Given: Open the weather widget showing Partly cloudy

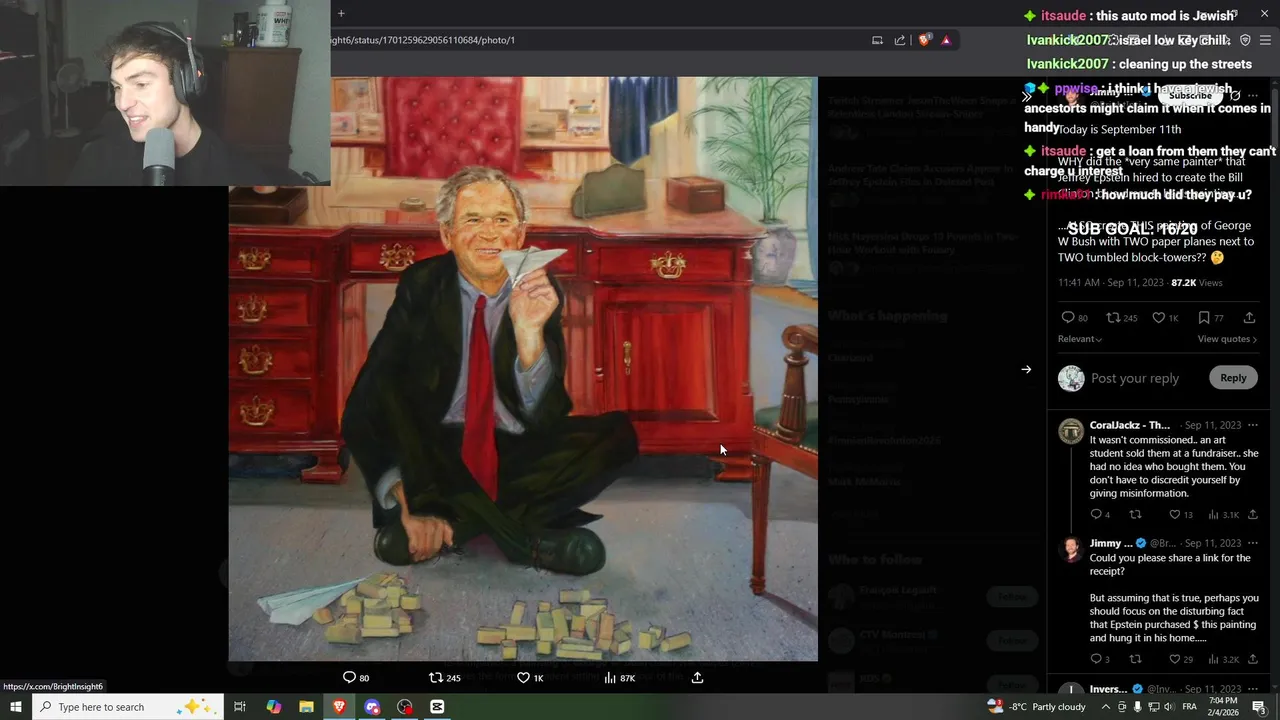Looking at the screenshot, I should 1037,707.
